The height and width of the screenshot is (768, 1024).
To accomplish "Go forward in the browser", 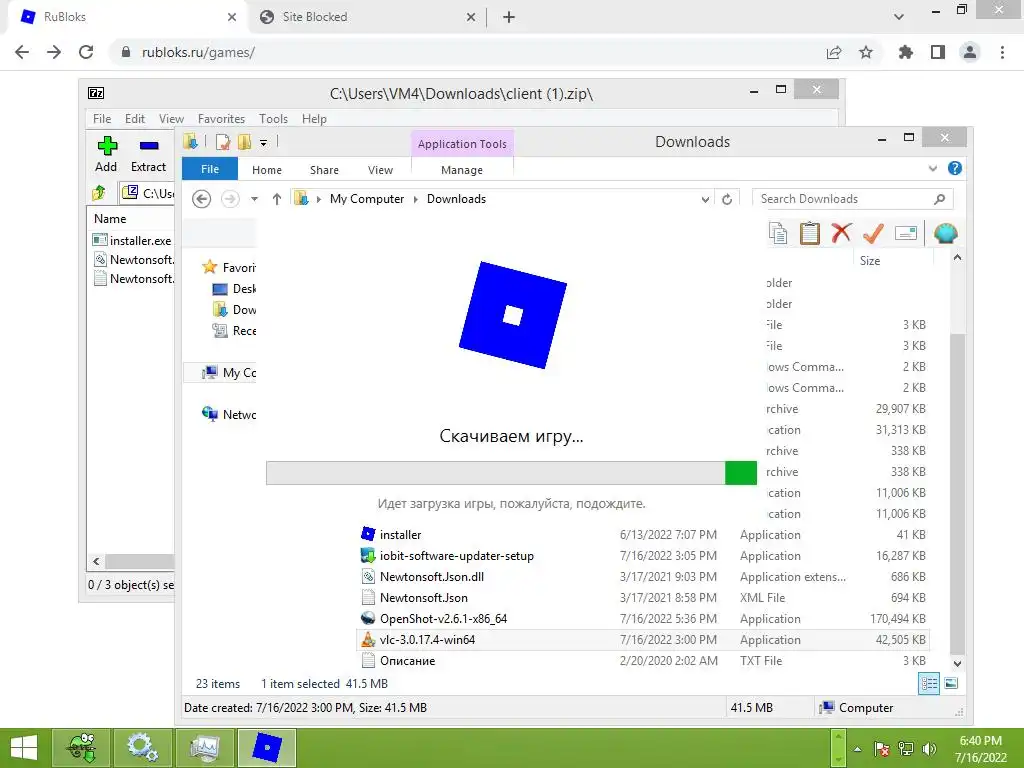I will 54,52.
